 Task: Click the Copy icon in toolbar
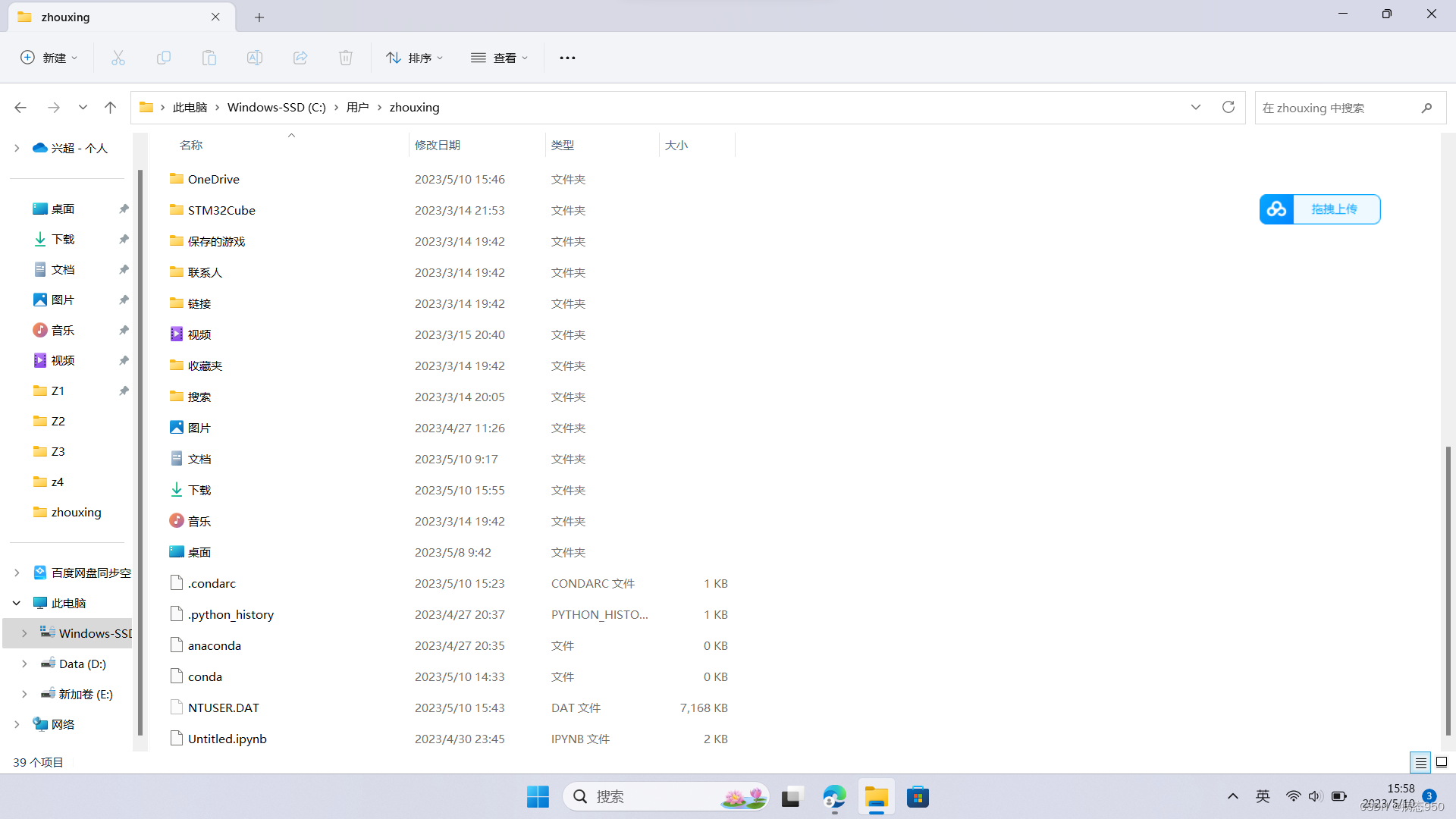point(164,58)
